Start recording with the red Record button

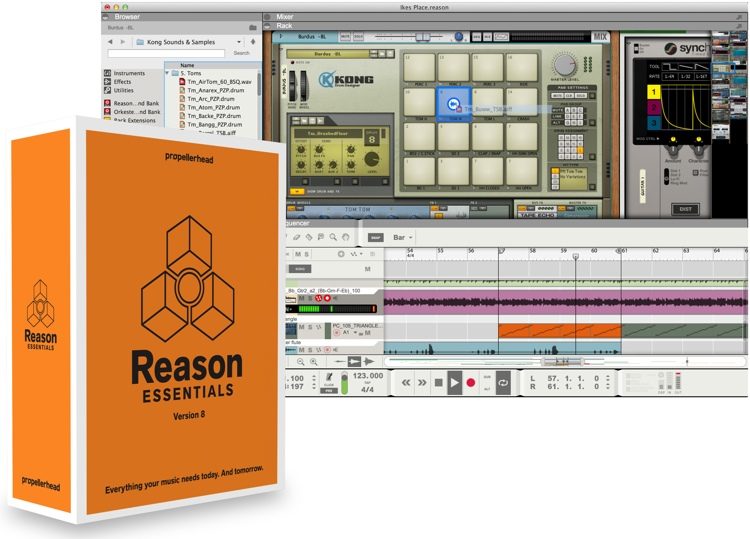click(x=471, y=383)
